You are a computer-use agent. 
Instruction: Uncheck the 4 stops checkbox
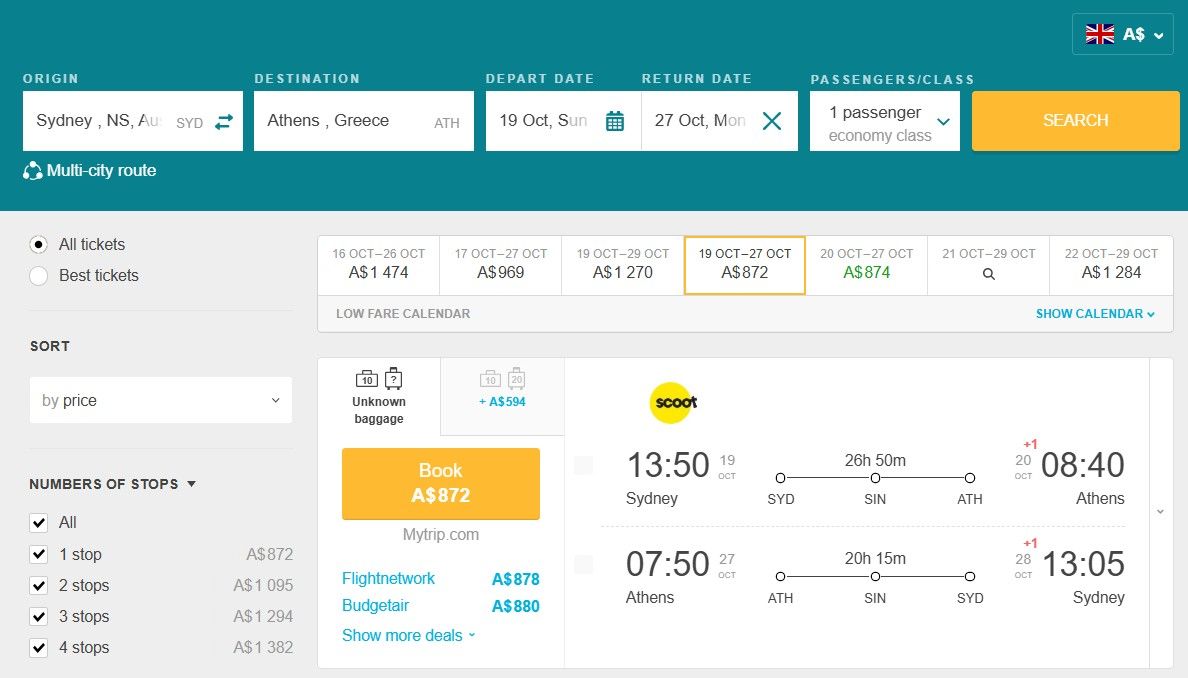pyautogui.click(x=39, y=648)
